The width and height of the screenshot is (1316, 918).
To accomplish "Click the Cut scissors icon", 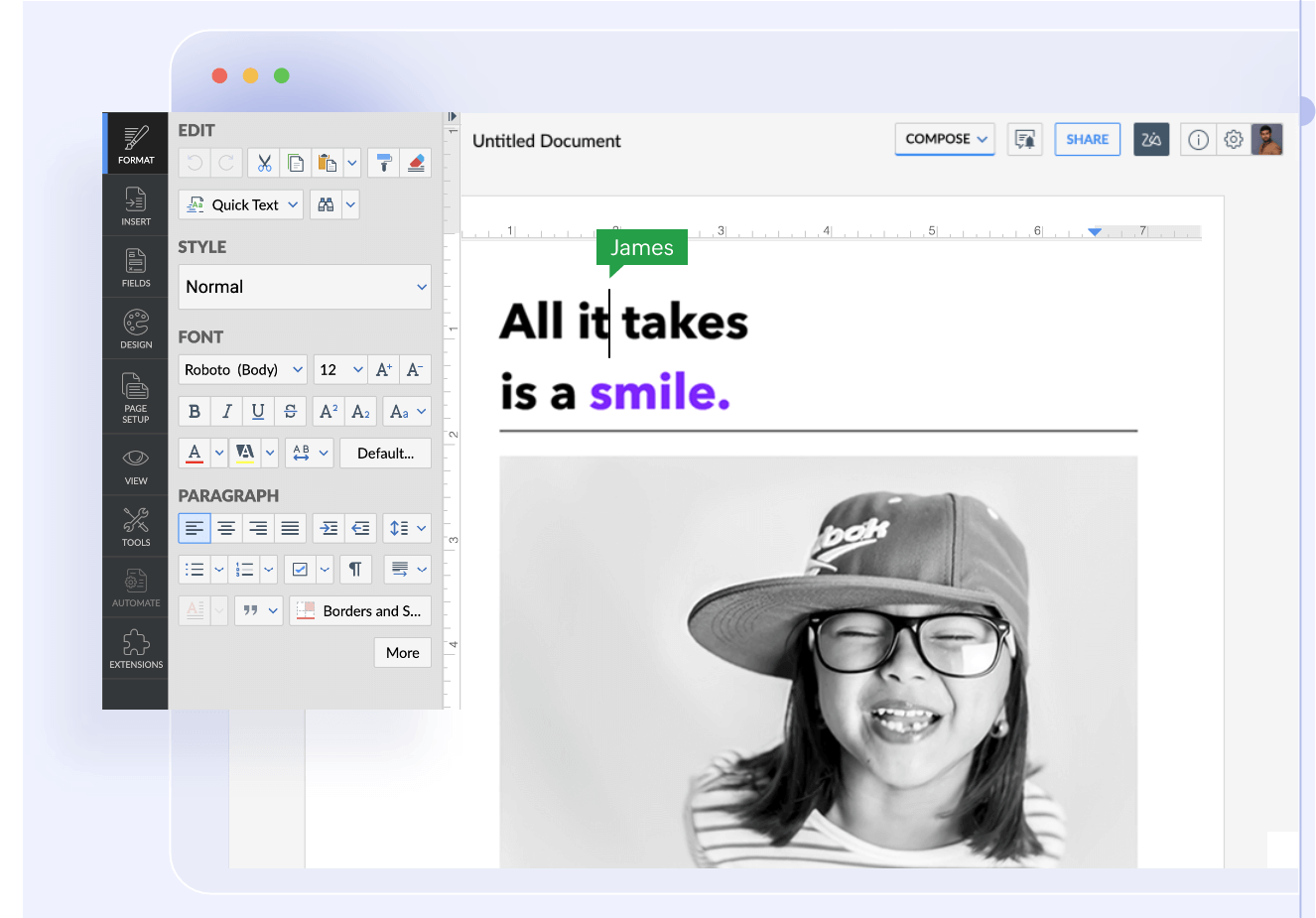I will (x=264, y=163).
